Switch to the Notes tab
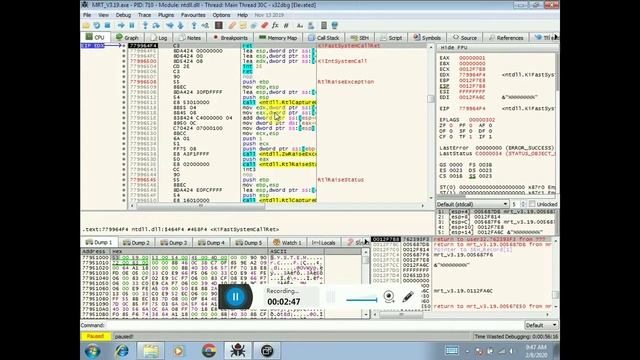640x360 pixels. (190, 38)
